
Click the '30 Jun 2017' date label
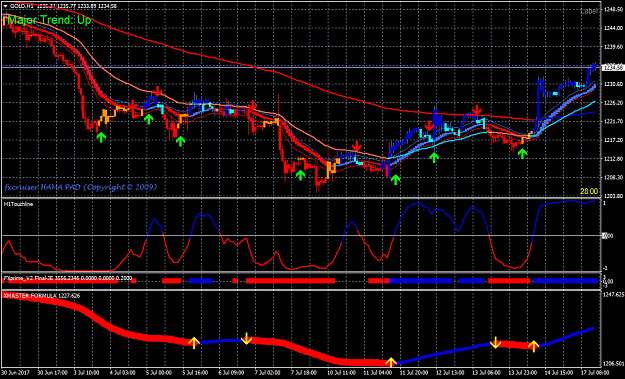[x=15, y=373]
